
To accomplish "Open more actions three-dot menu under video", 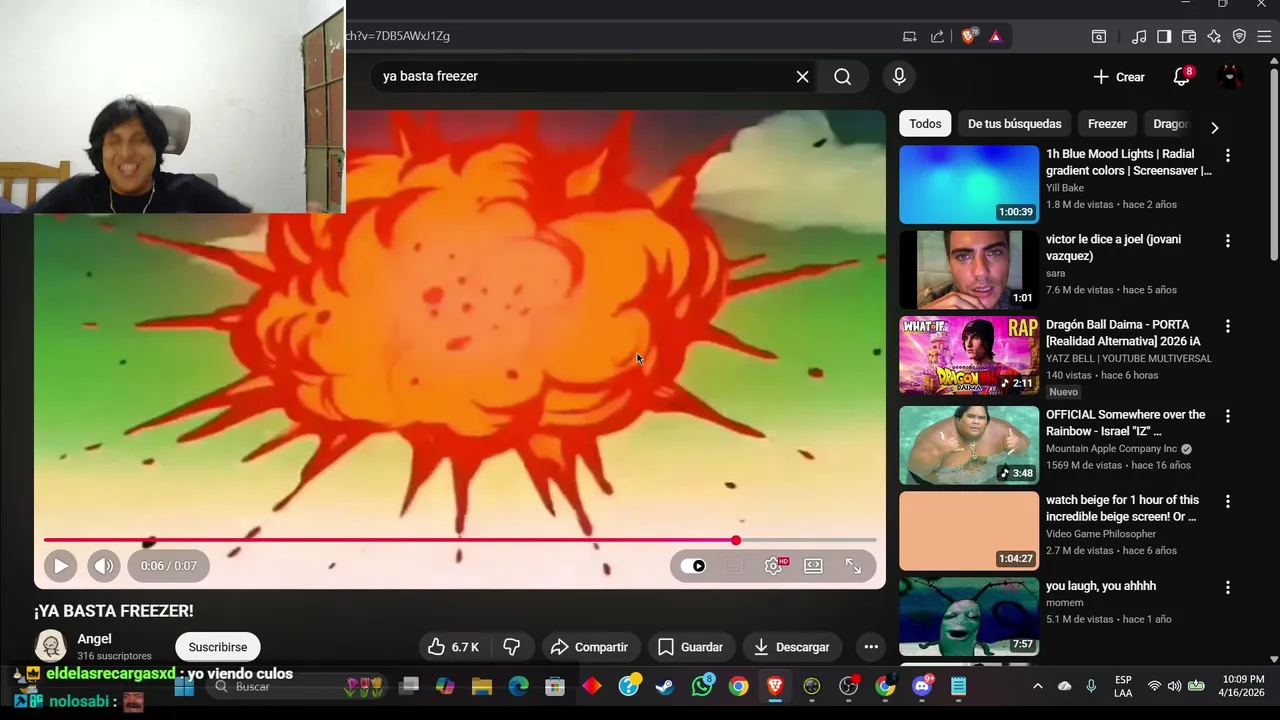I will click(x=871, y=647).
